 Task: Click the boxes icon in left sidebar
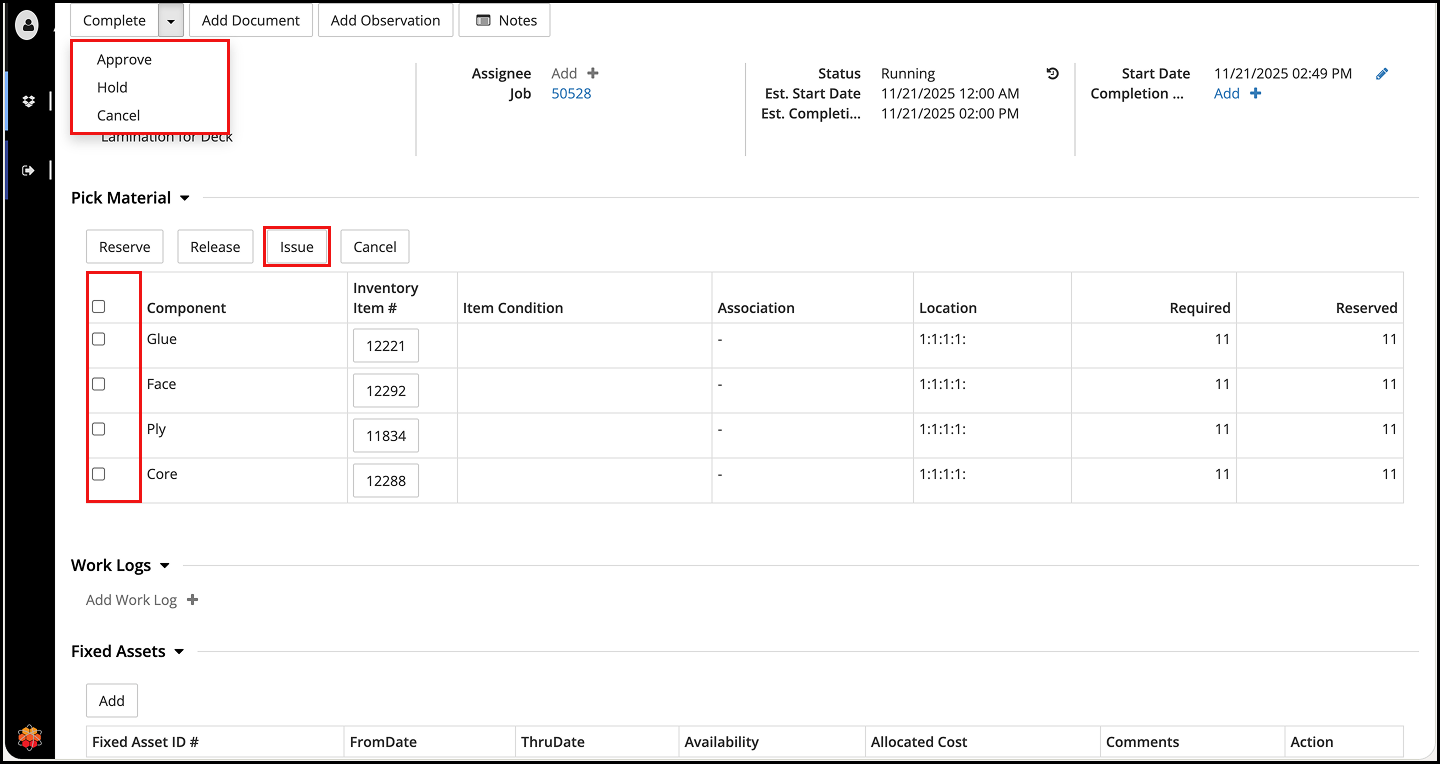[28, 101]
